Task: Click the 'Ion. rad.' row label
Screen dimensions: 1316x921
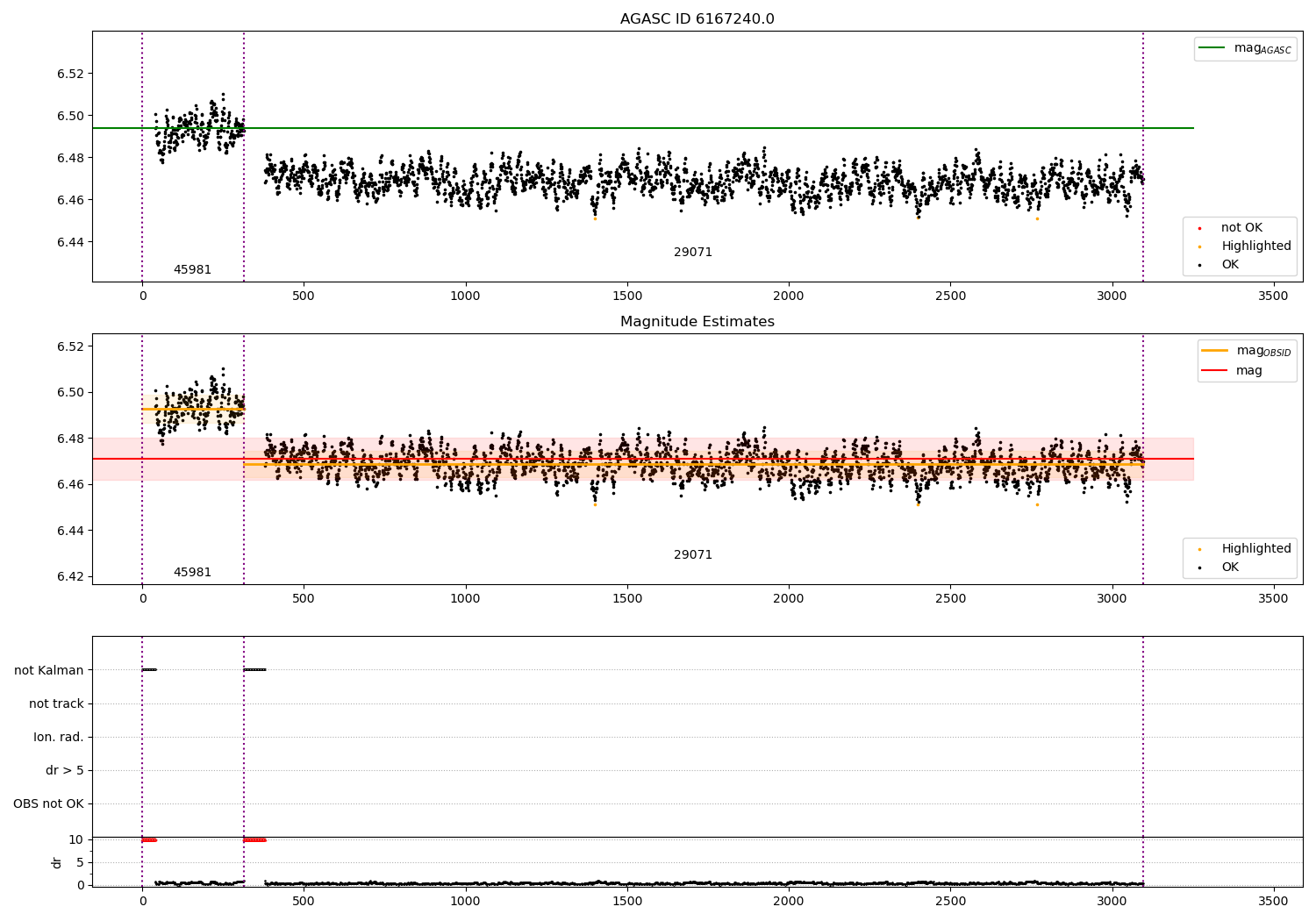Action: tap(59, 737)
